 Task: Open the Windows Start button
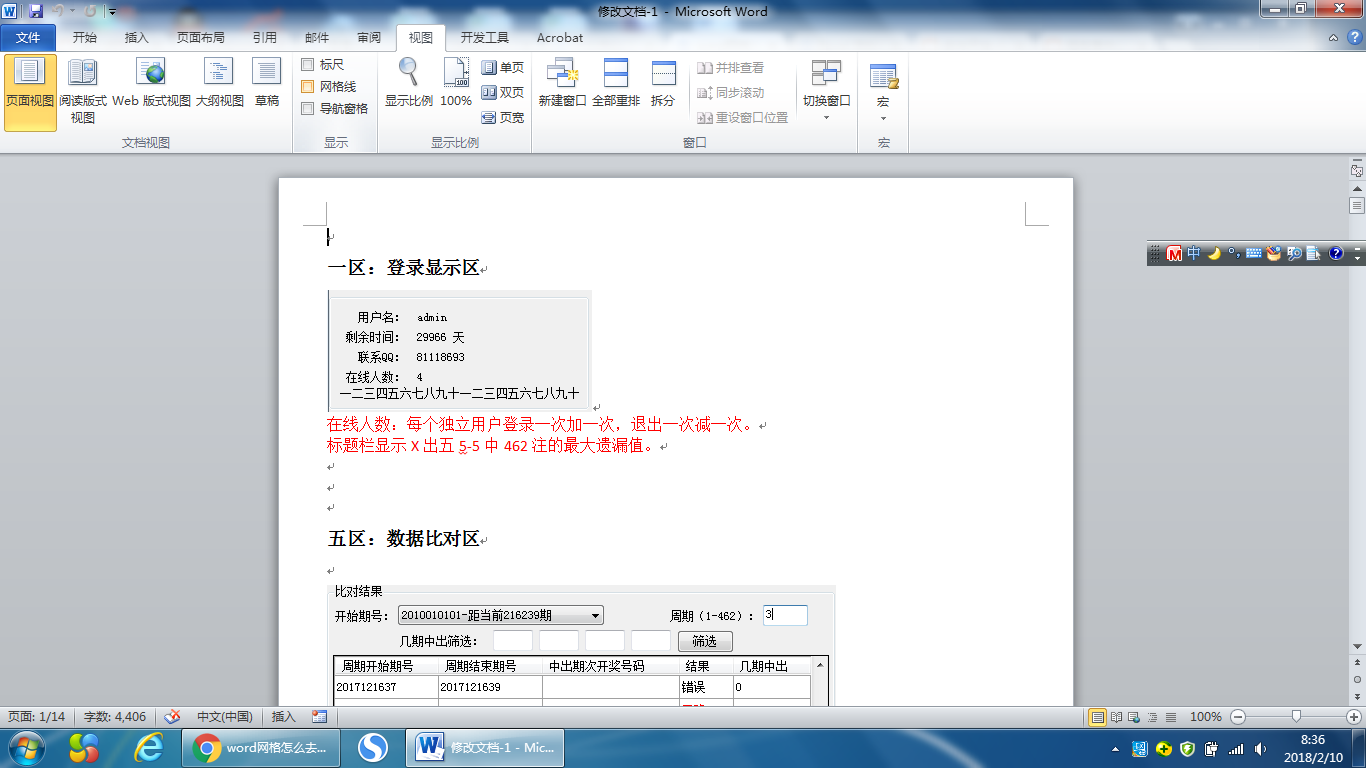26,747
